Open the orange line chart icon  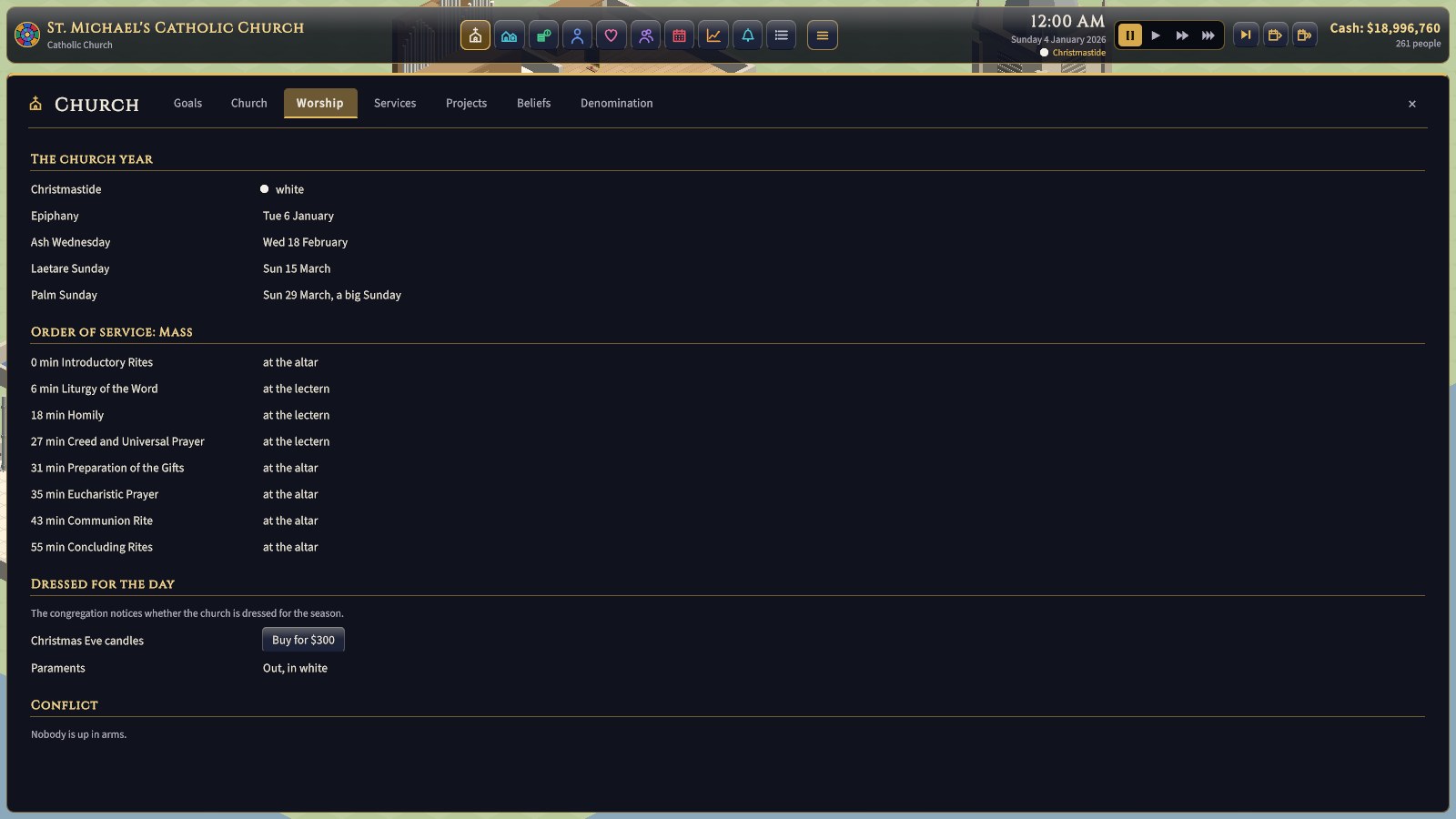click(x=713, y=35)
